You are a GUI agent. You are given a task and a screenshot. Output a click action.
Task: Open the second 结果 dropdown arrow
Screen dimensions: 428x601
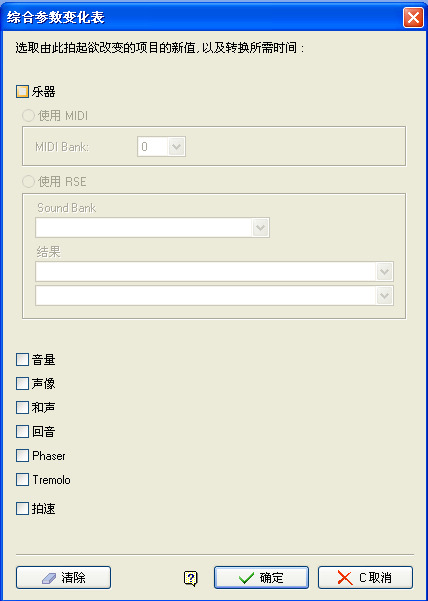[x=385, y=296]
